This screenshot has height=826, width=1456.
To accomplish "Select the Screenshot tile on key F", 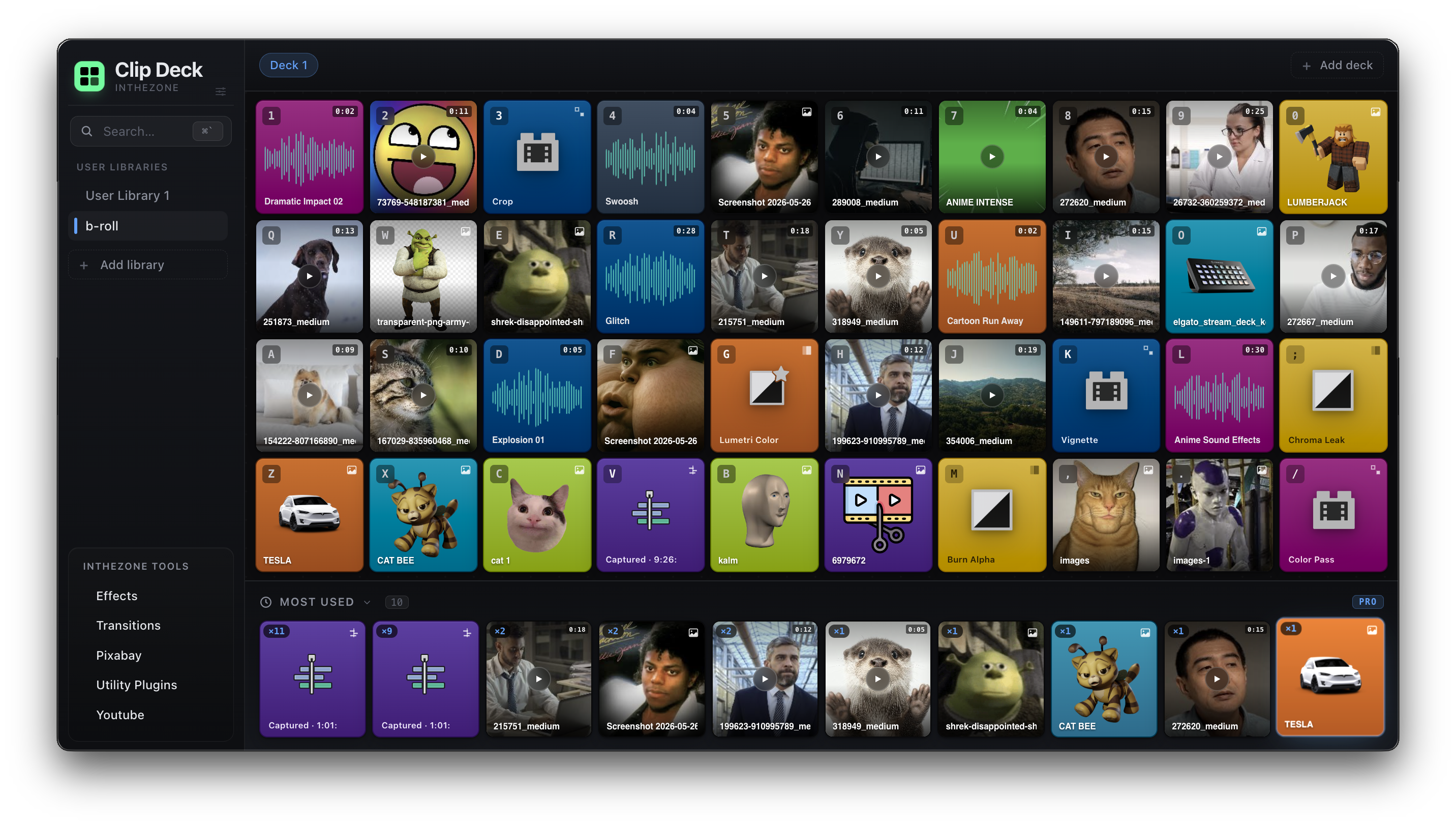I will [x=650, y=395].
